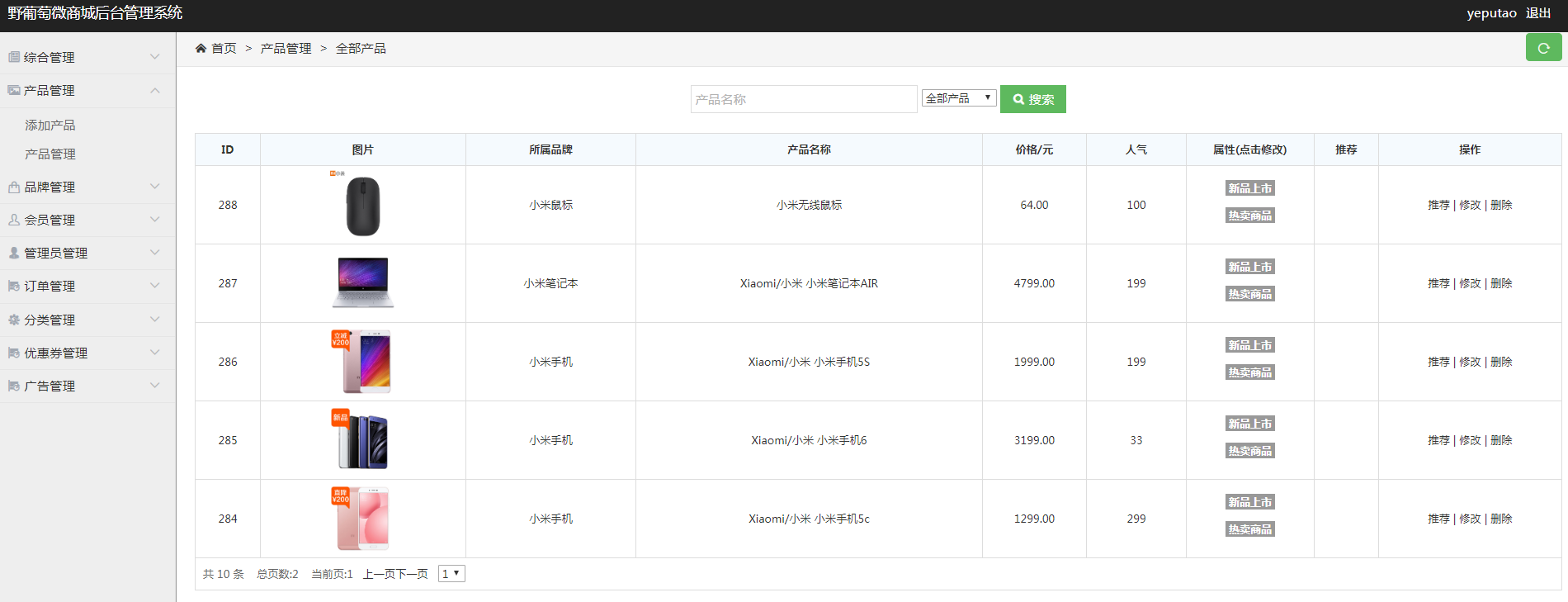Click the 产品管理 breadcrumb link
1568x602 pixels.
[x=286, y=49]
